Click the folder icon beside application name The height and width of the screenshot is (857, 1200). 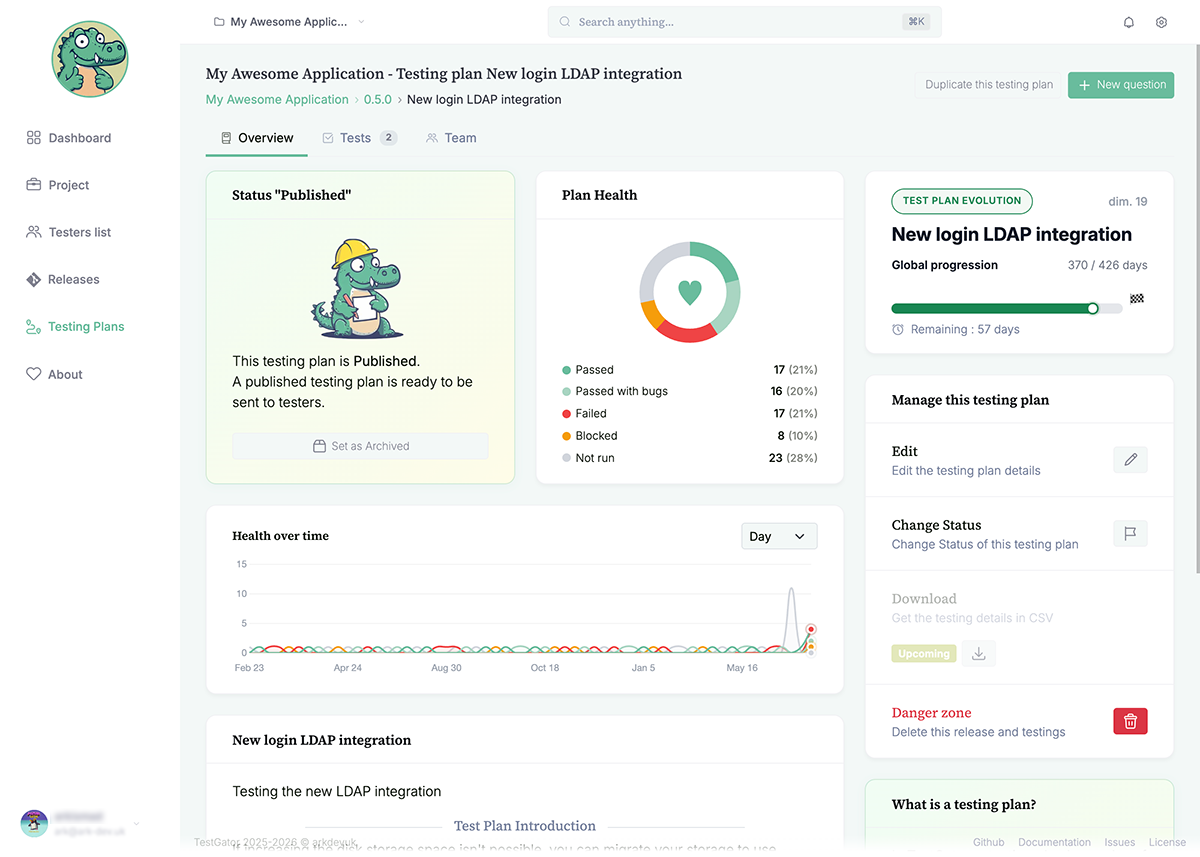pyautogui.click(x=219, y=22)
